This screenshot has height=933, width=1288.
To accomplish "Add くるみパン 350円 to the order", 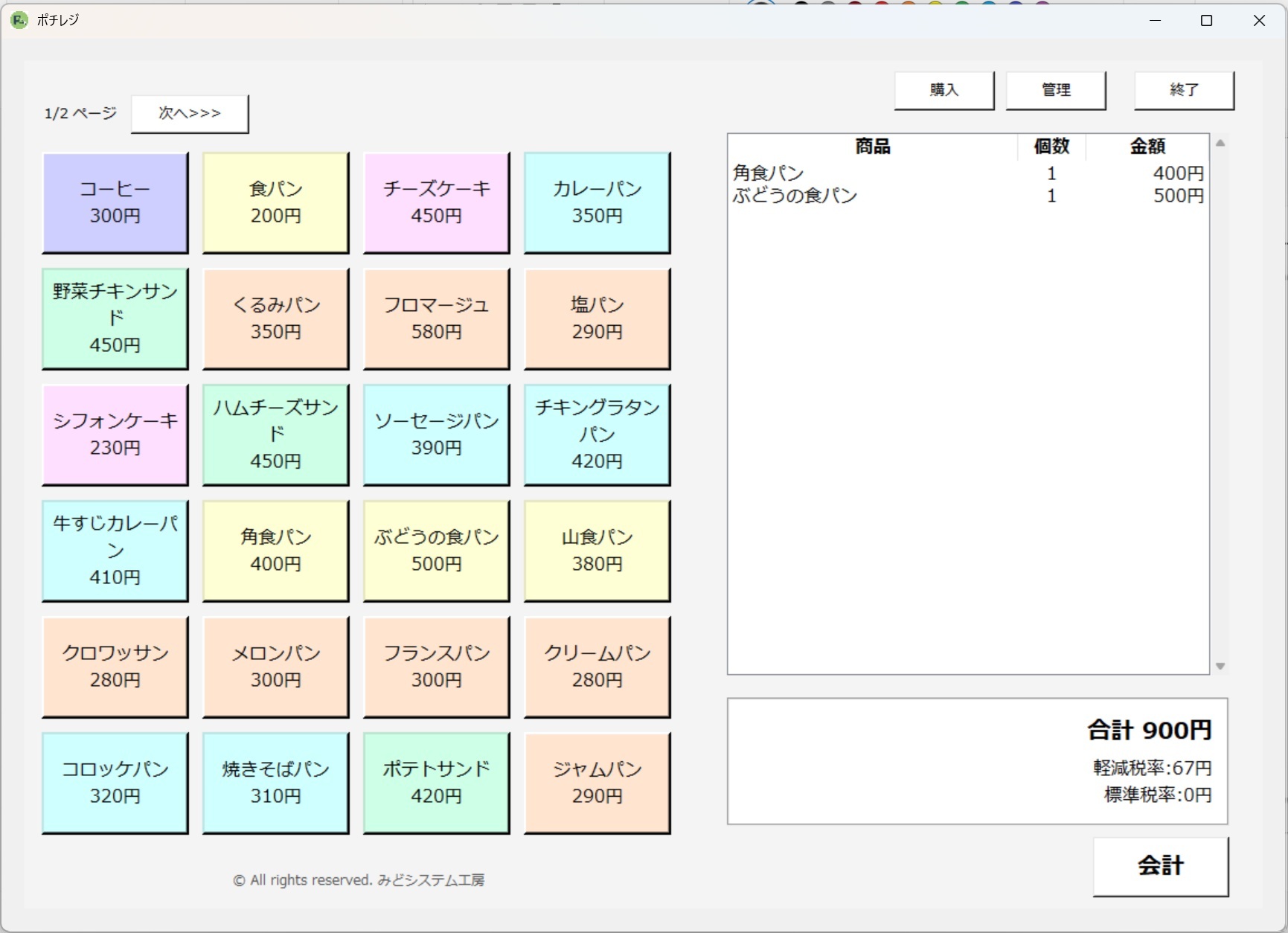I will [x=275, y=318].
